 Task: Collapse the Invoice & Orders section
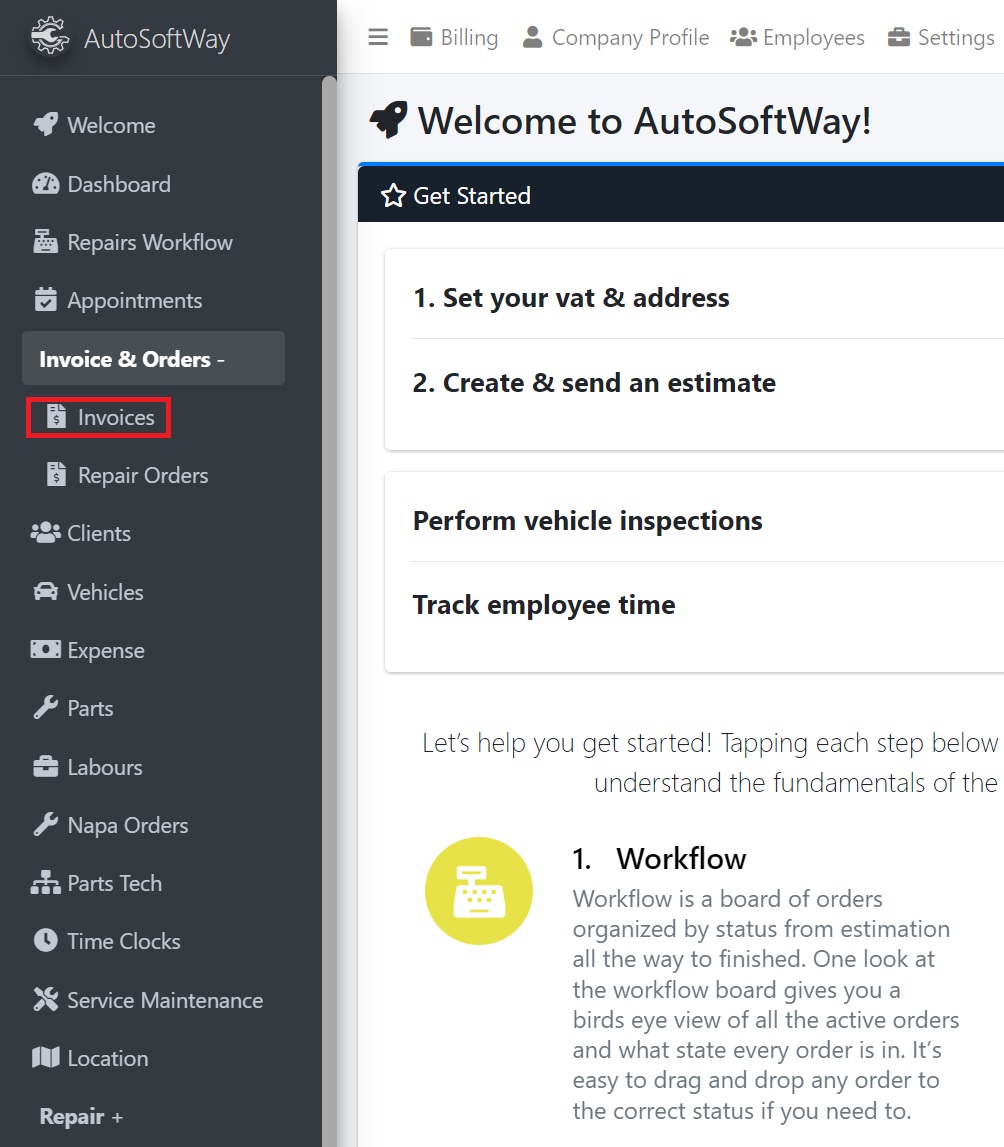[x=153, y=358]
